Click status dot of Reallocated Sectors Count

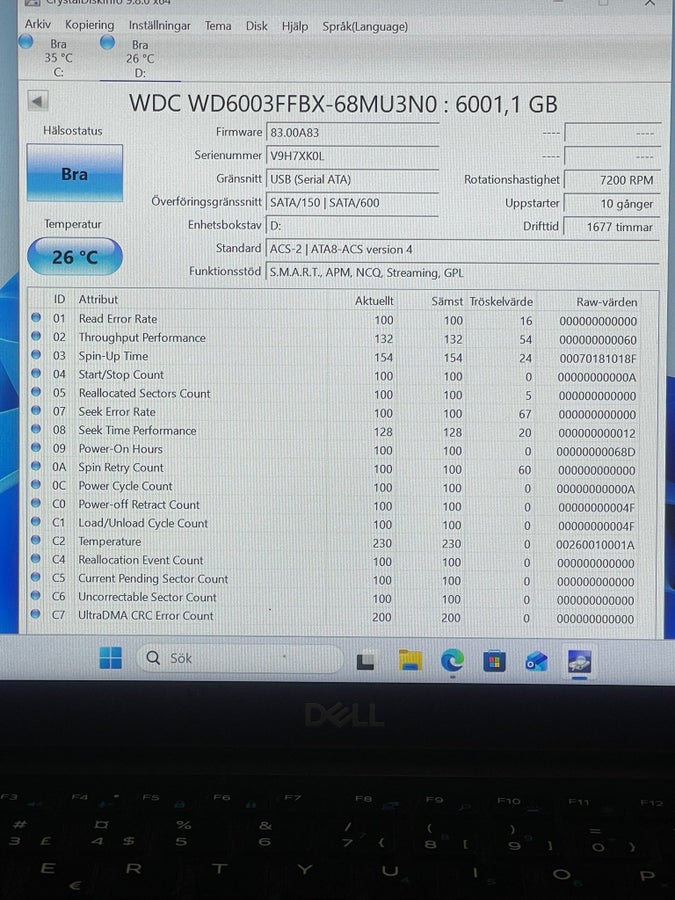click(36, 391)
